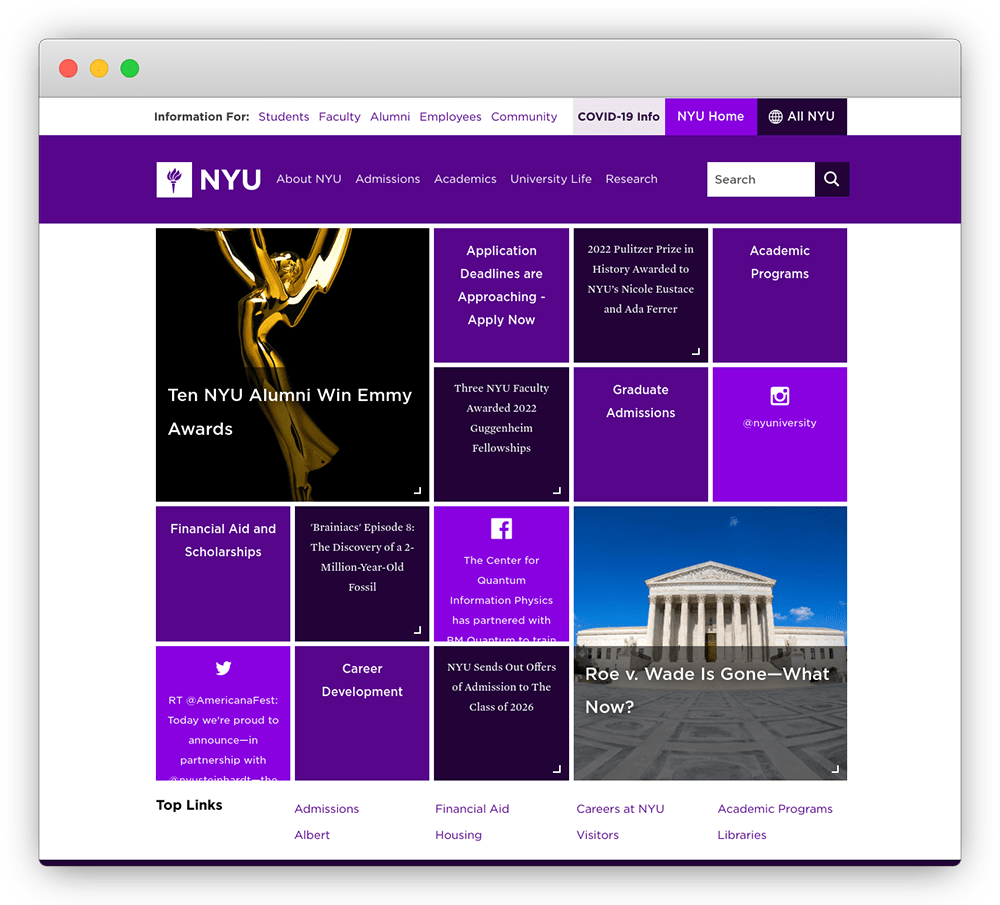Click the globe icon beside All NYU
The height and width of the screenshot is (905, 1000).
(x=775, y=117)
